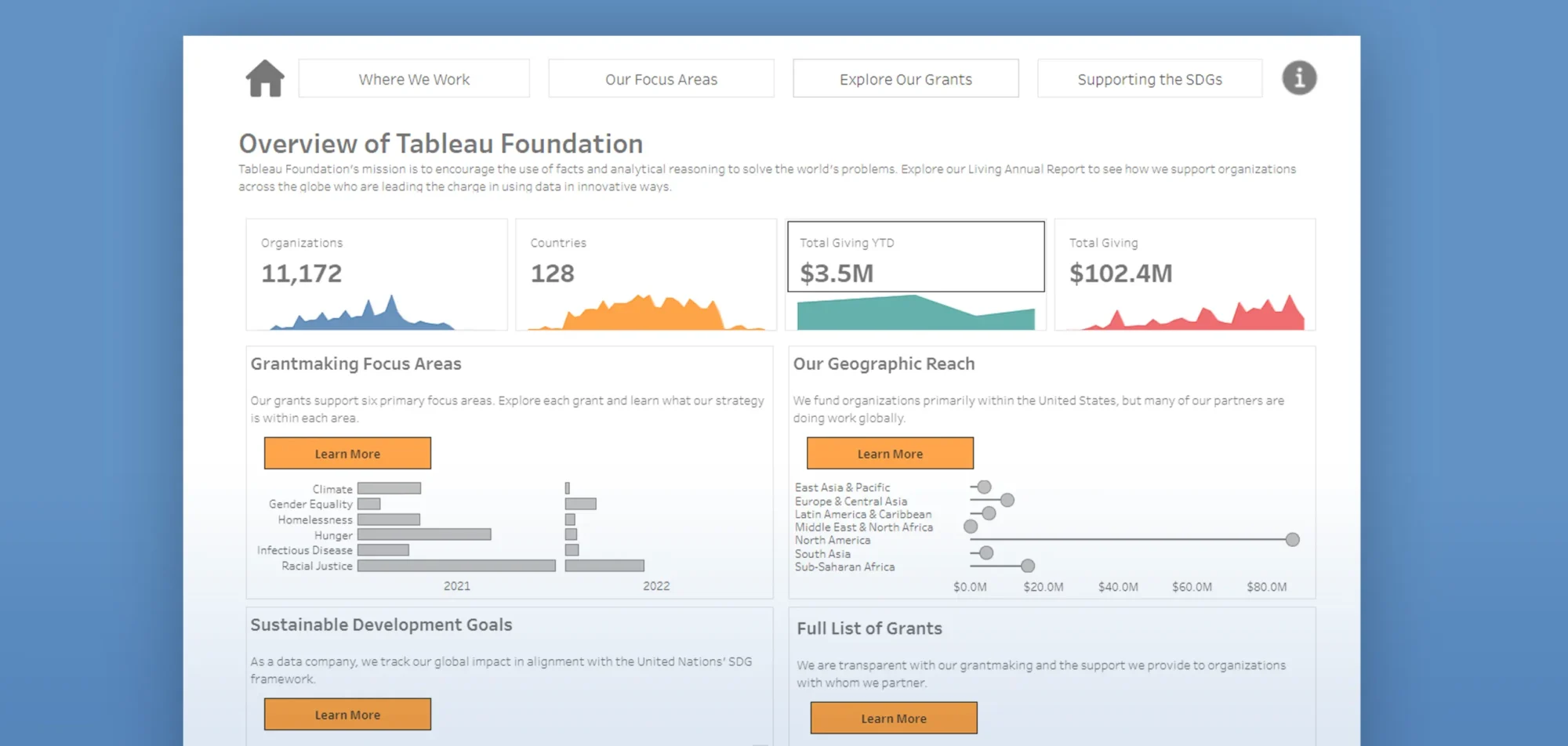
Task: Click the teal Total Giving YTD chart
Action: coord(916,313)
